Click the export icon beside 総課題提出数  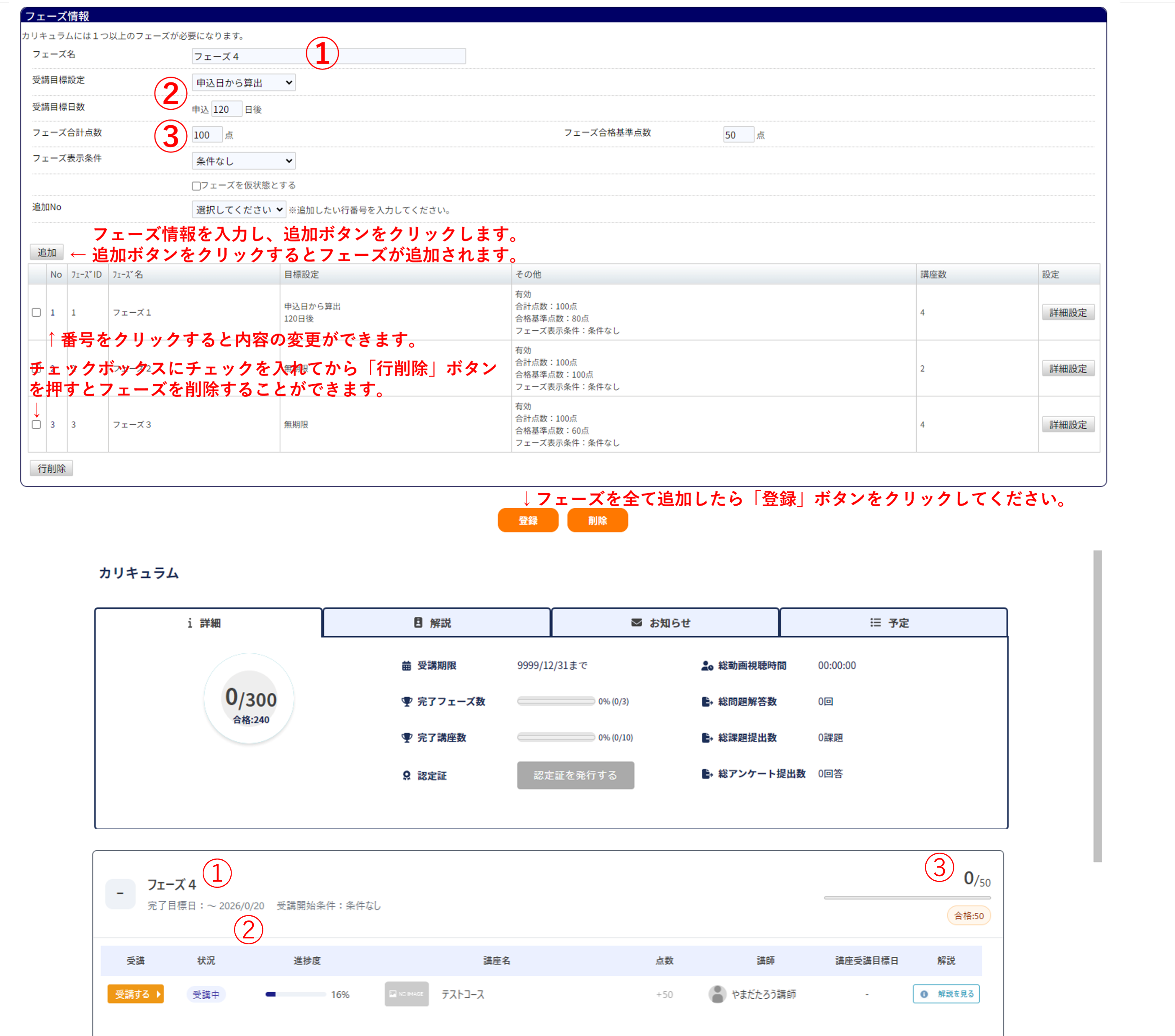tap(707, 738)
